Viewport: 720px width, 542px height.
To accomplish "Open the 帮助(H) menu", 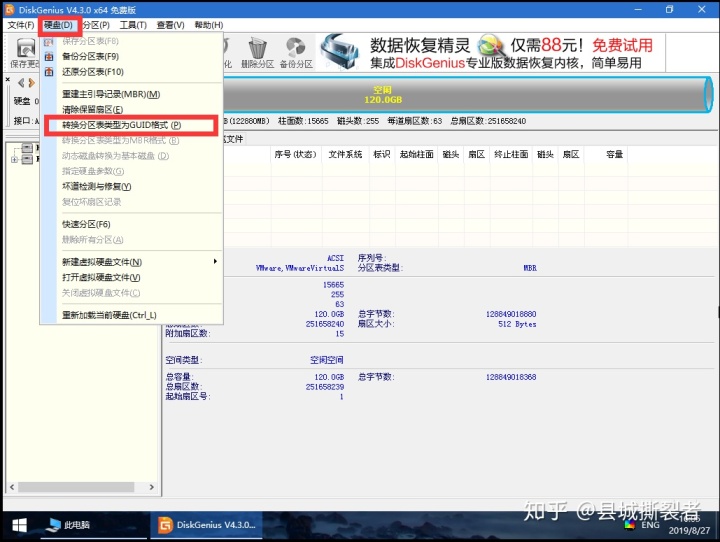I will coord(208,25).
